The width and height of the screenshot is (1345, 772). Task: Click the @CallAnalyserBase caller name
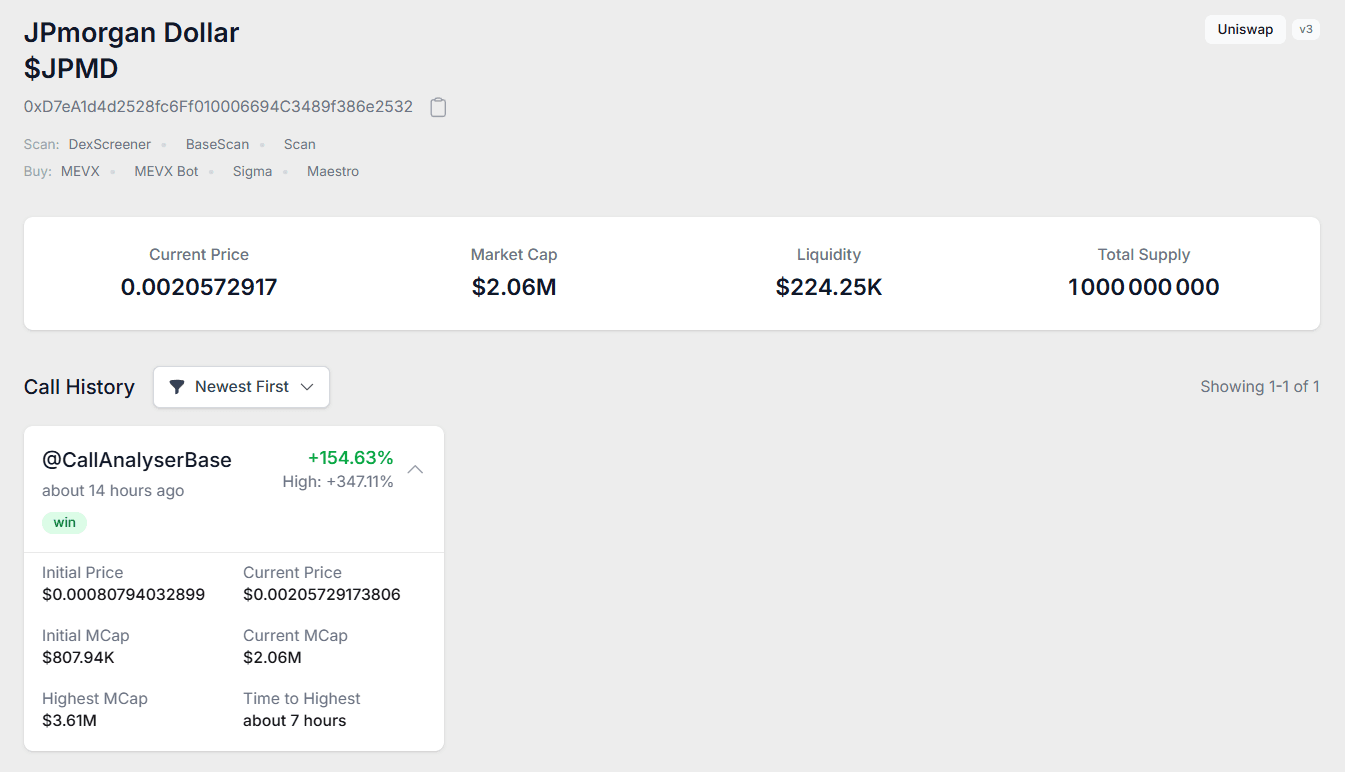[x=137, y=460]
